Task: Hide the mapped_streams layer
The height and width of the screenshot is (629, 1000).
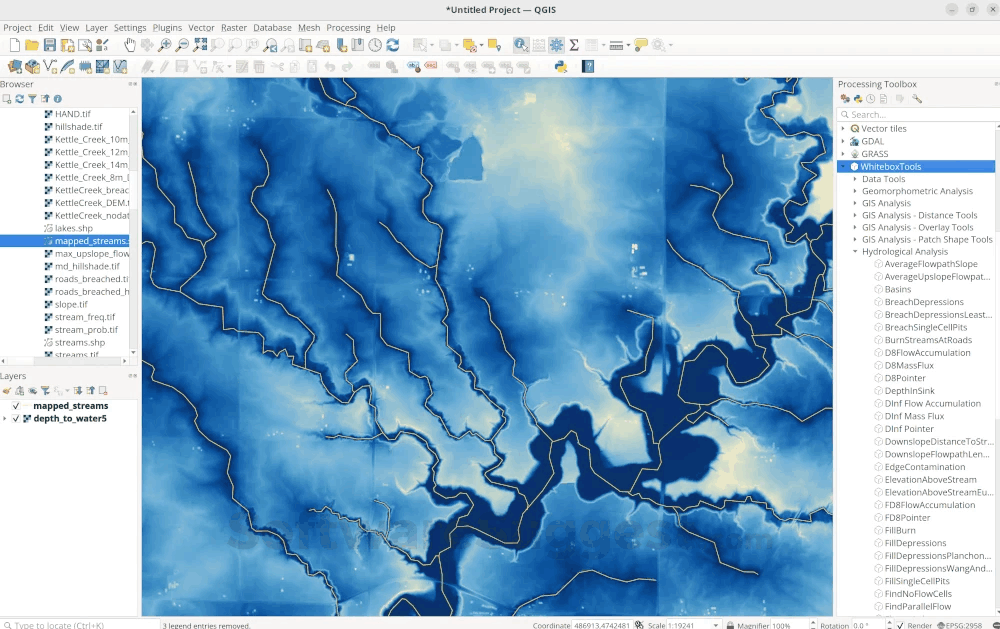Action: tap(16, 406)
